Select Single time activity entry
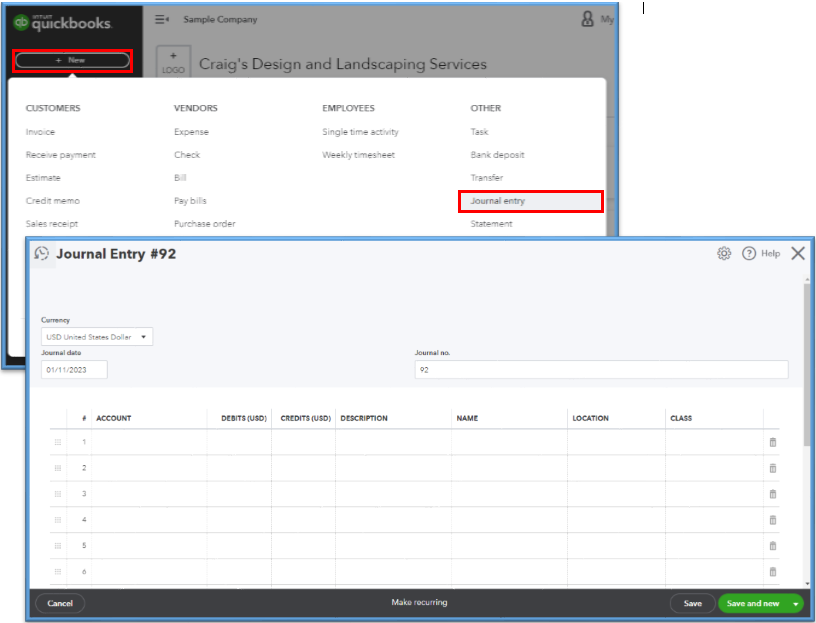This screenshot has height=623, width=816. [x=360, y=132]
